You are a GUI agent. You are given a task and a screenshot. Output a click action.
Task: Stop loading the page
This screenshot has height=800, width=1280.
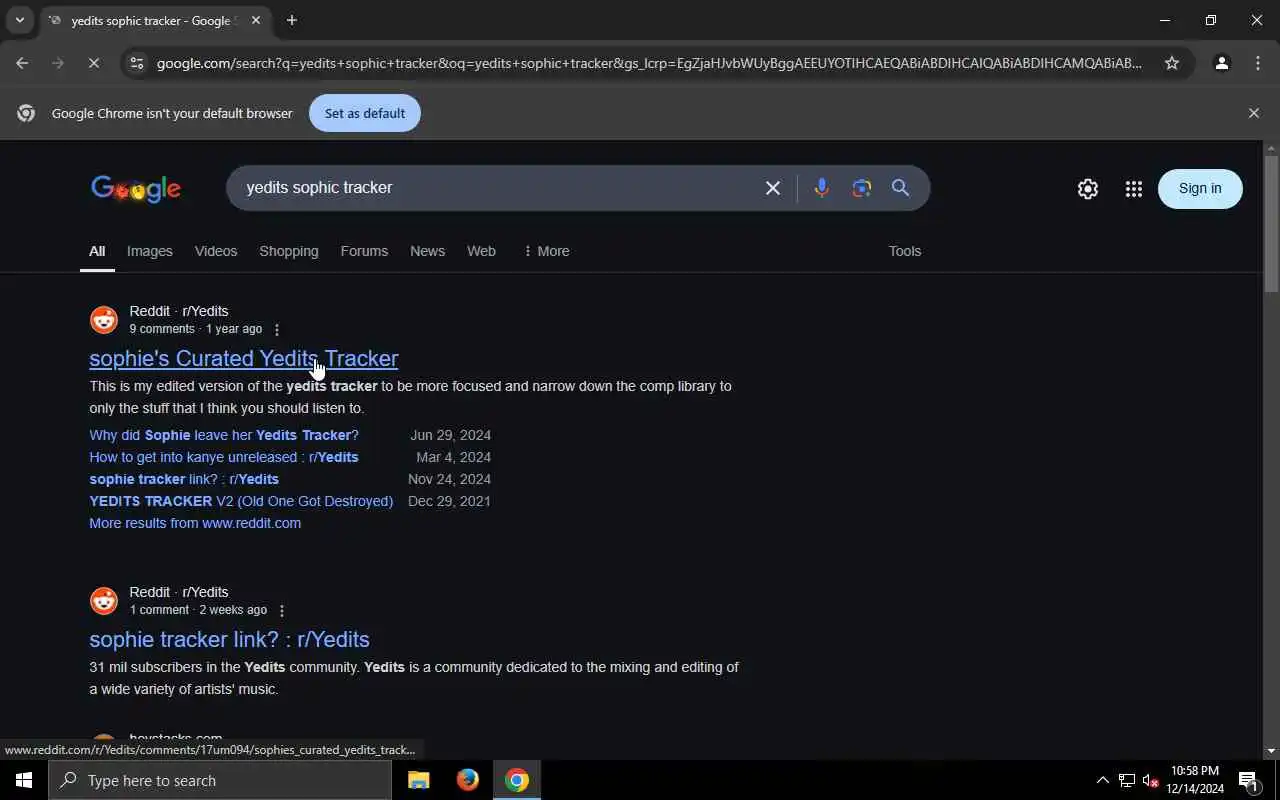tap(93, 63)
